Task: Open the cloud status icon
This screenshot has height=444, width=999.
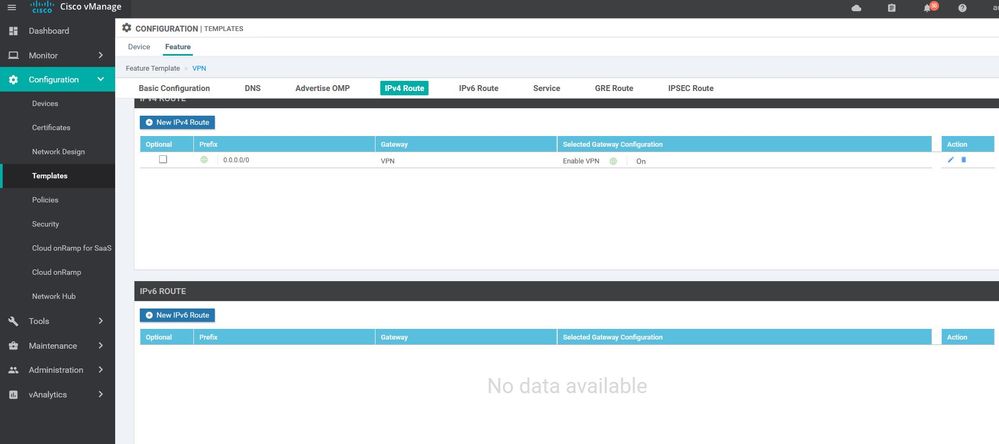Action: [x=856, y=8]
